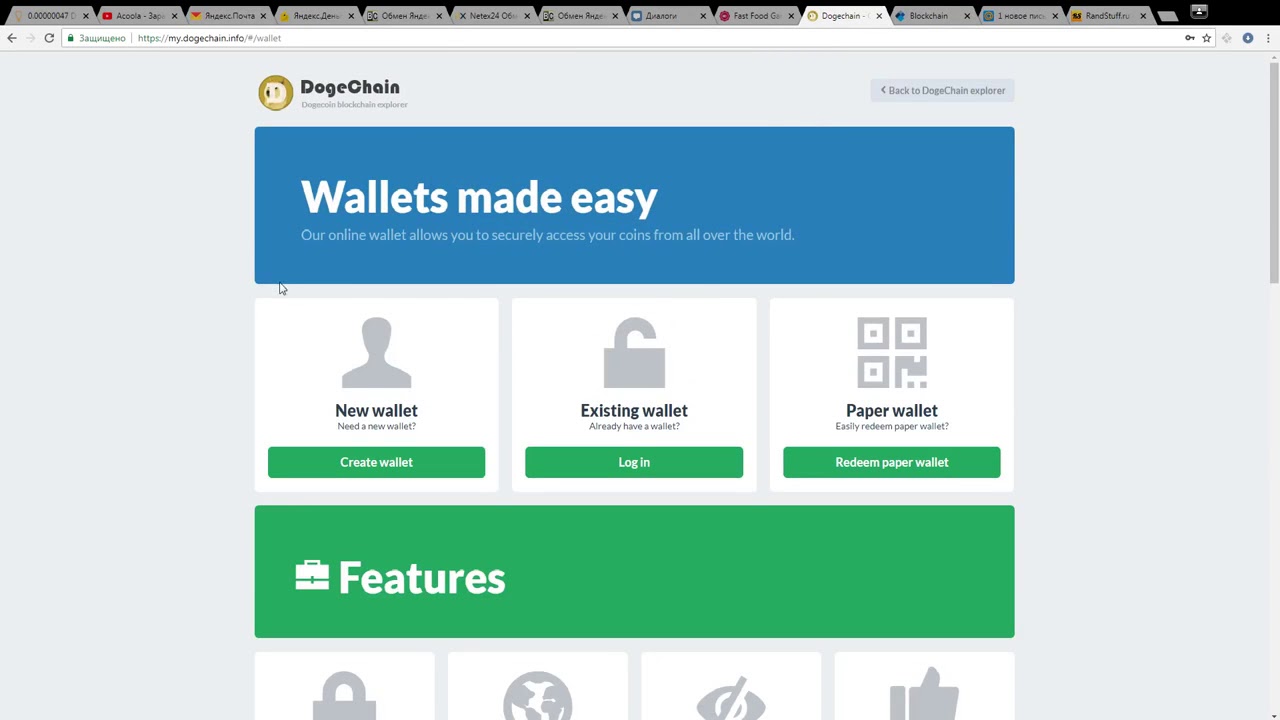Screen dimensions: 1280x720
Task: Click the DogeChain title text
Action: coord(350,87)
